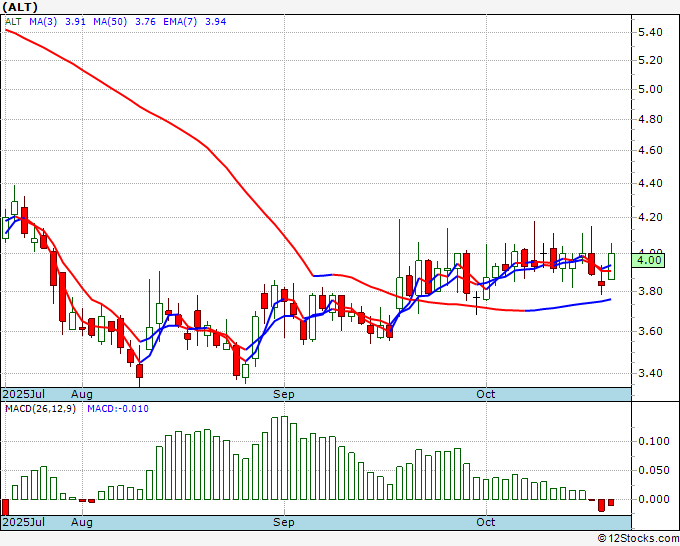This screenshot has width=680, height=546.
Task: Select the 5.40 price axis label
Action: [x=650, y=32]
